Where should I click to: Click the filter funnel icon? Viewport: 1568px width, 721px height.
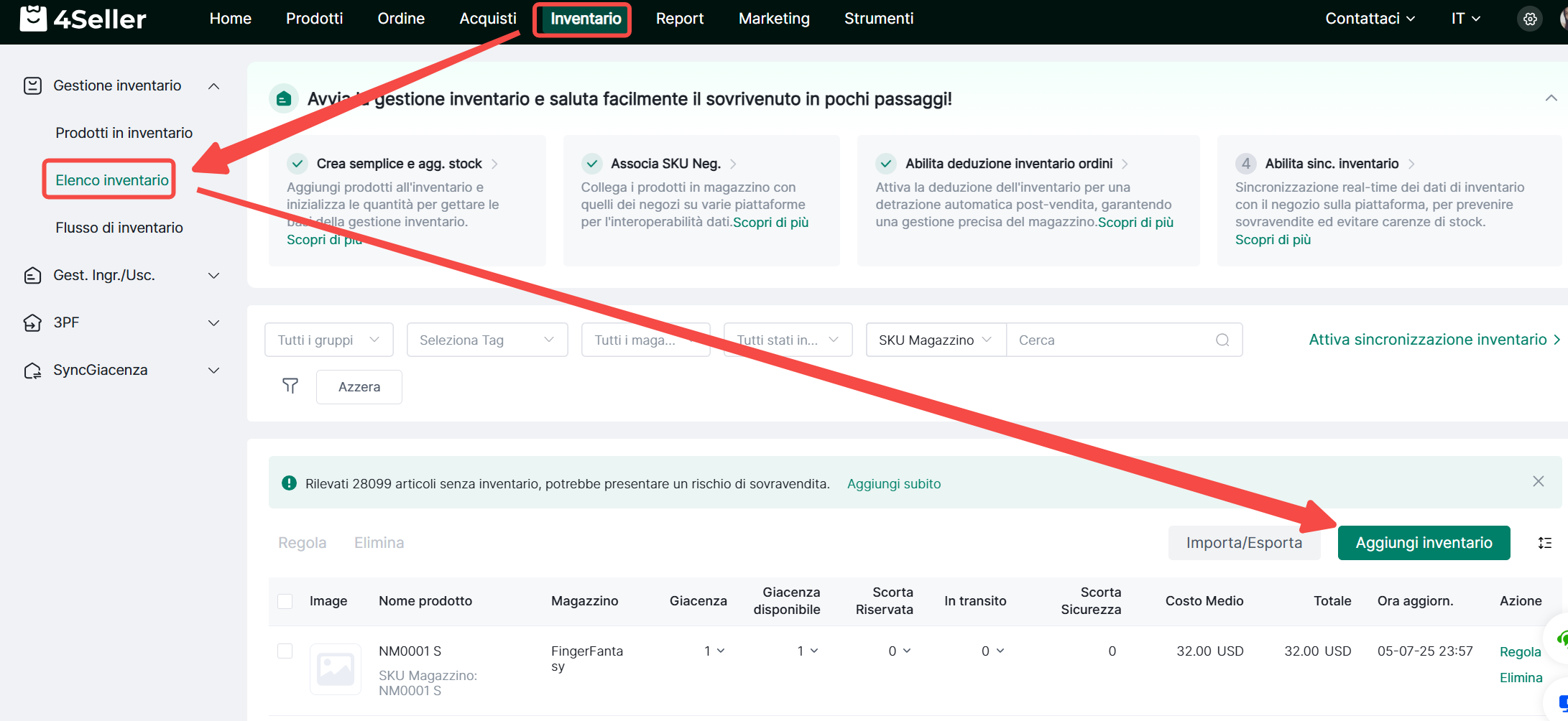(290, 386)
